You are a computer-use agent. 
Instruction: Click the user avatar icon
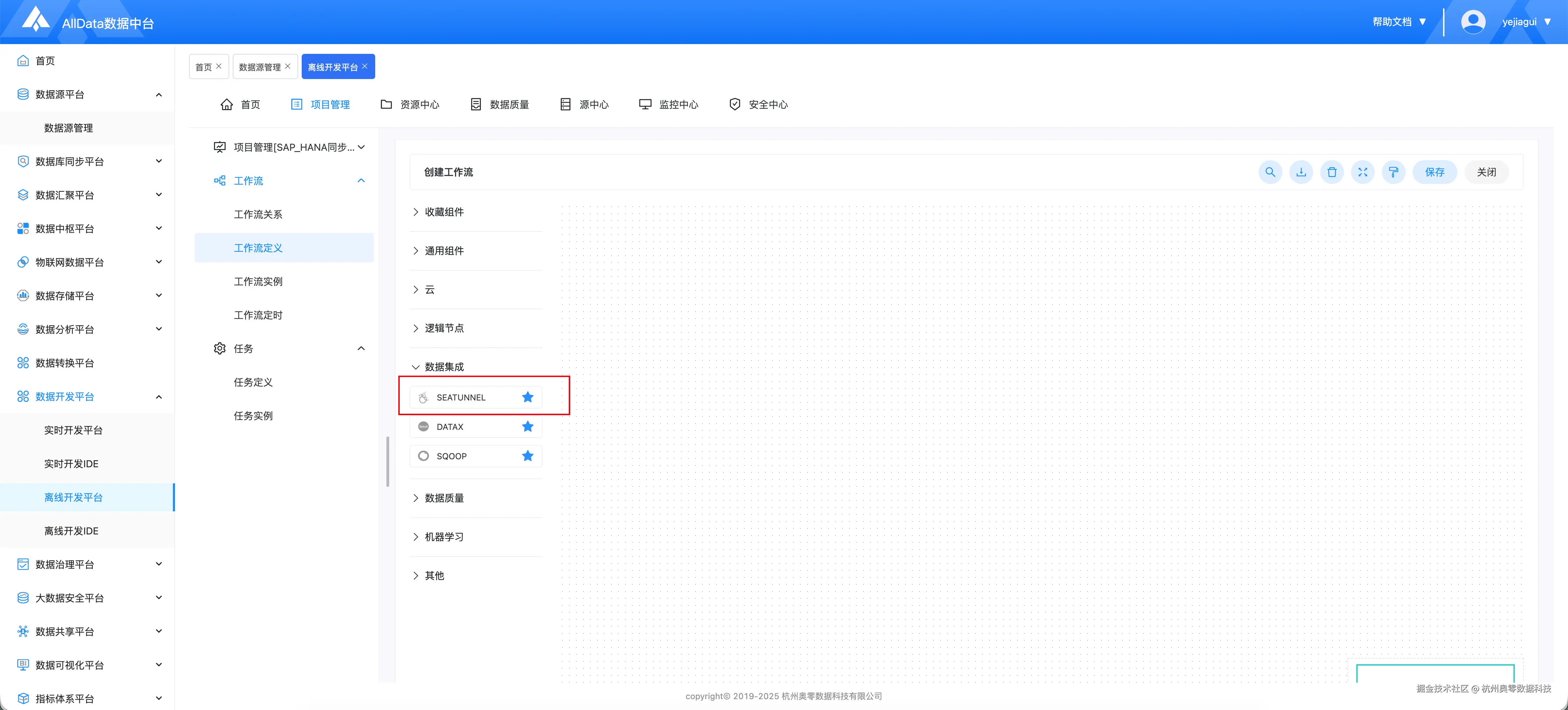1472,22
